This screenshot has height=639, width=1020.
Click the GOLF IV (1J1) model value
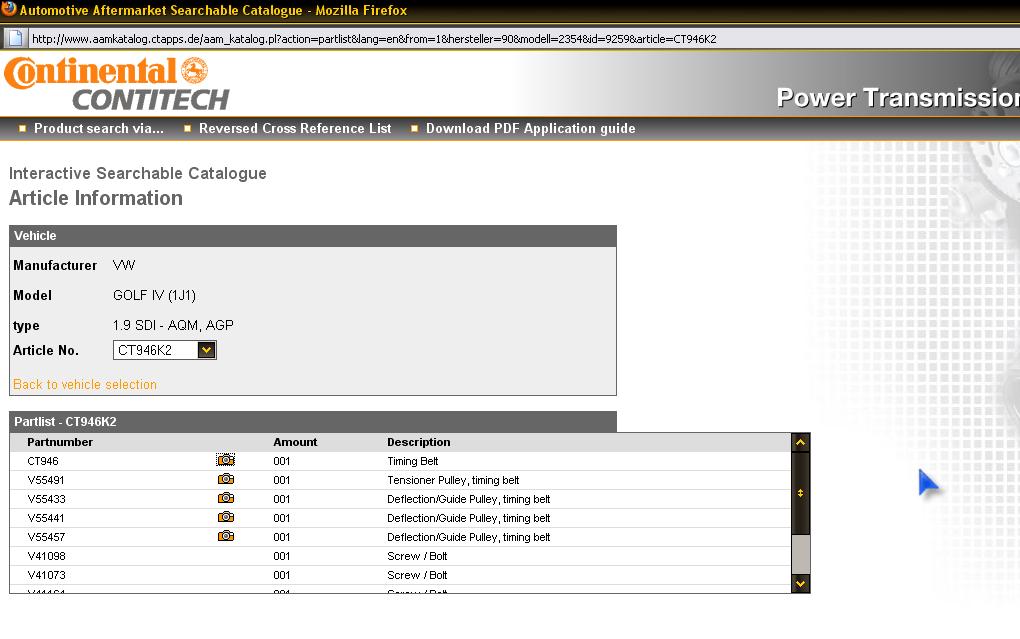154,295
